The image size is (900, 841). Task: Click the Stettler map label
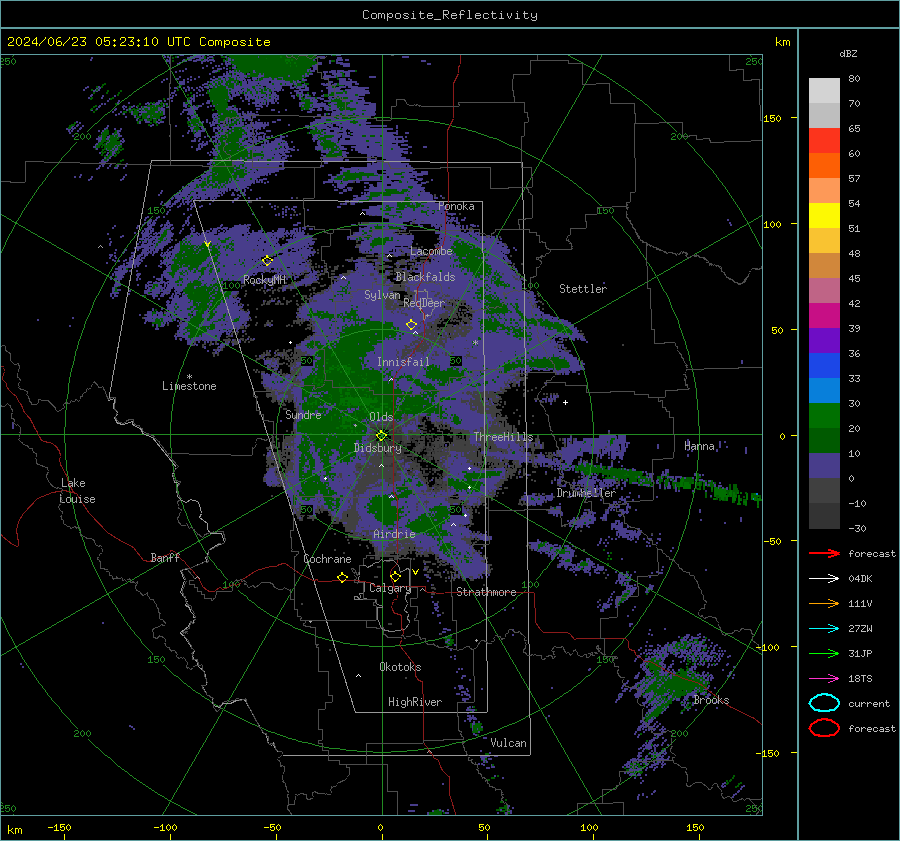[583, 289]
